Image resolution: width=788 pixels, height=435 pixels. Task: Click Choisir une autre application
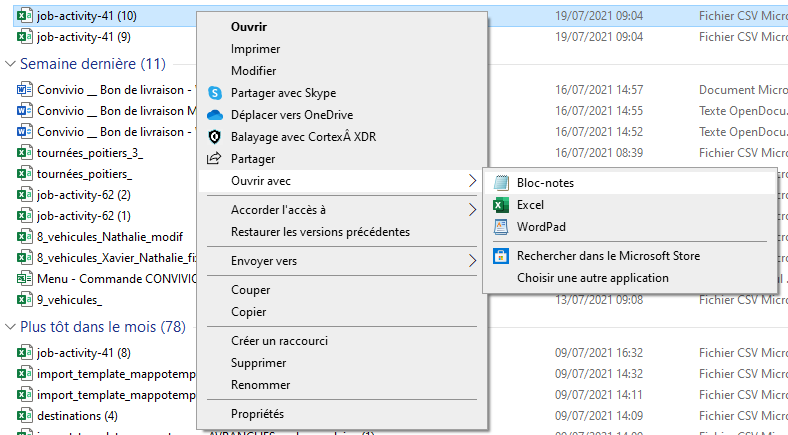point(592,278)
